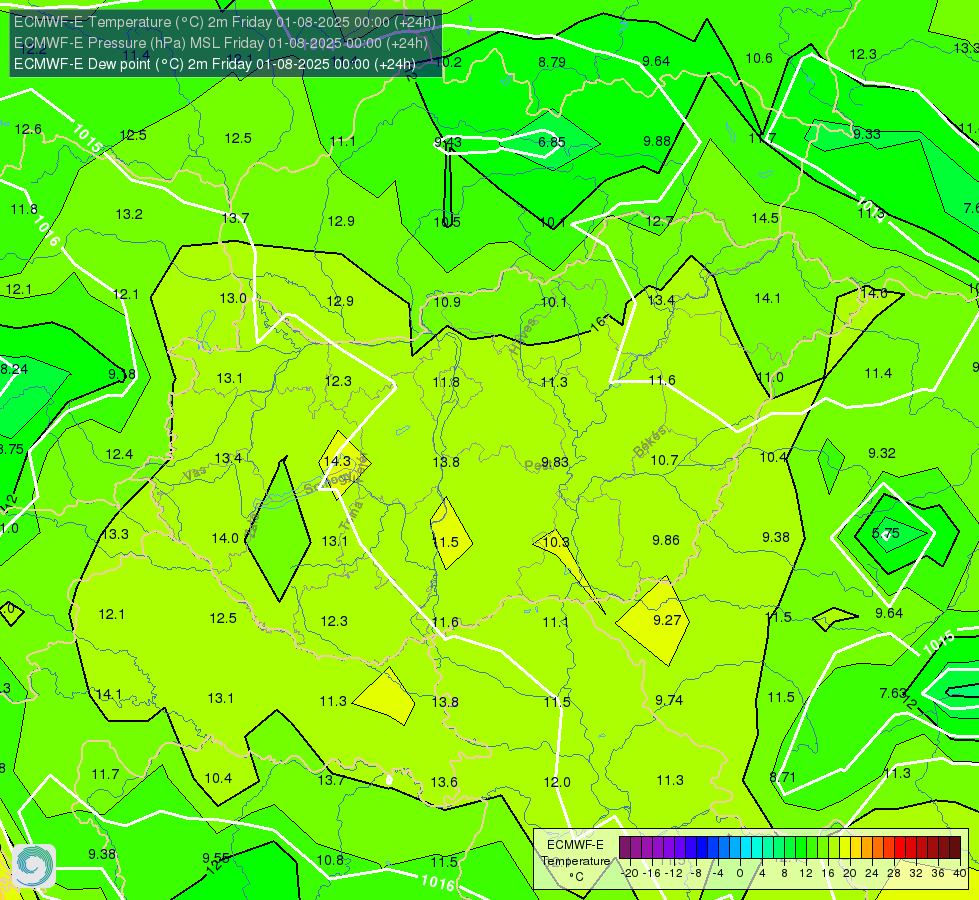
Task: Click the 10.2 value beside the layer panel
Action: [x=448, y=62]
